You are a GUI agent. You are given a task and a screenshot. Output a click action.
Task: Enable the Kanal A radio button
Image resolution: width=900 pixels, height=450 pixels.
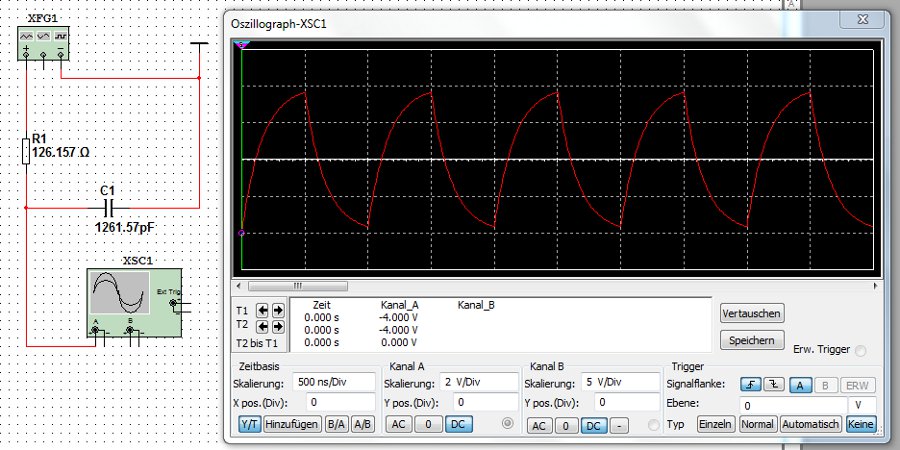click(509, 425)
